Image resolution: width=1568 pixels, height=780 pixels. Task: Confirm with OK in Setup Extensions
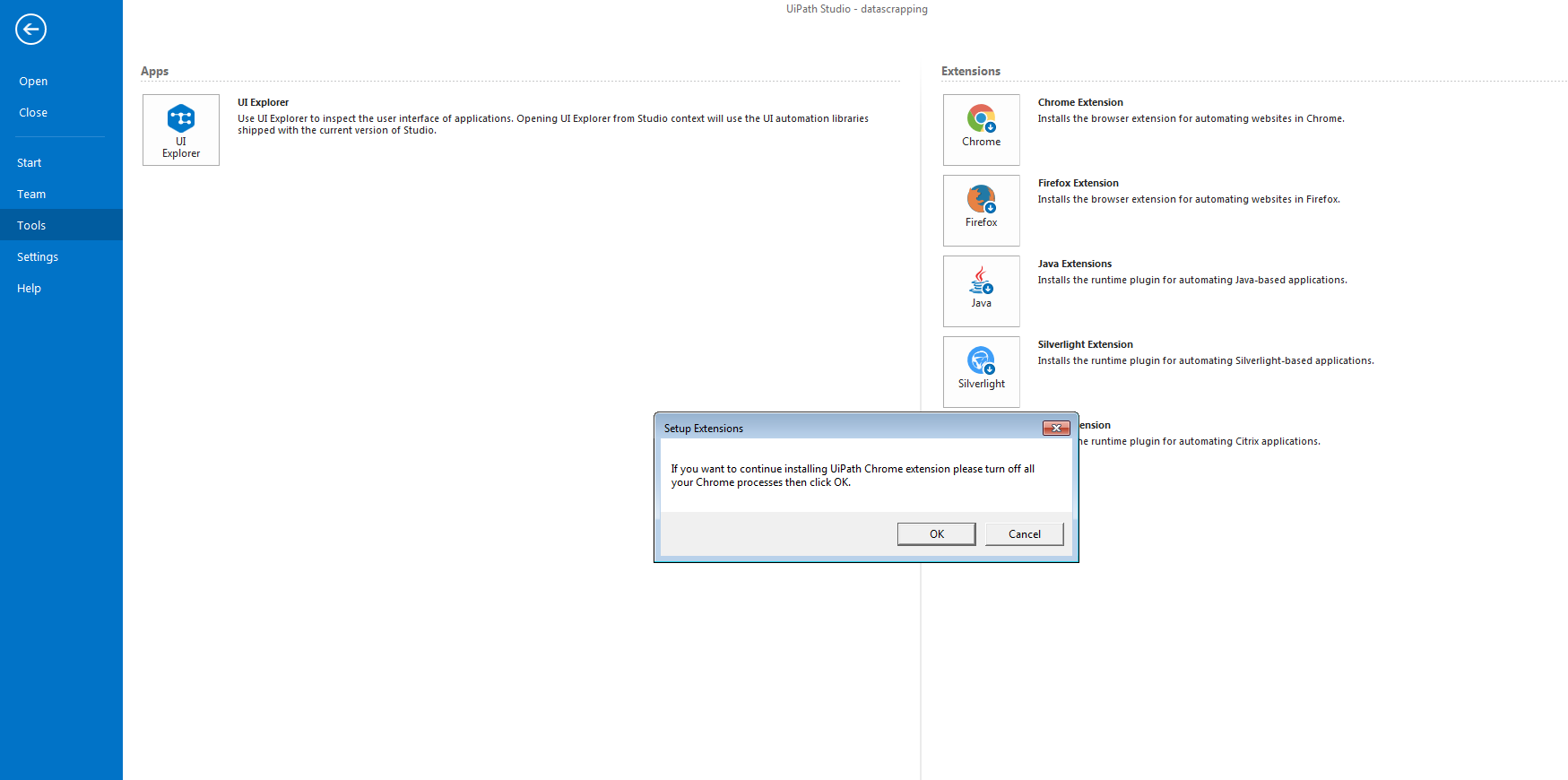[x=937, y=534]
